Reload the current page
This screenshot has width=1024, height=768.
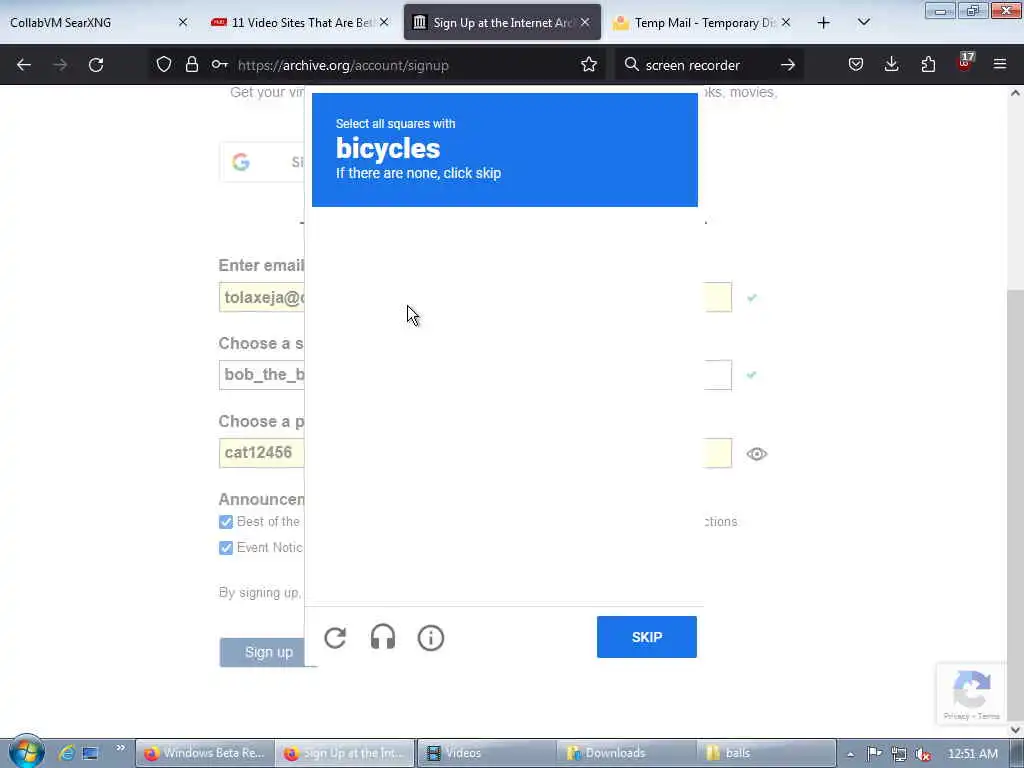(96, 65)
